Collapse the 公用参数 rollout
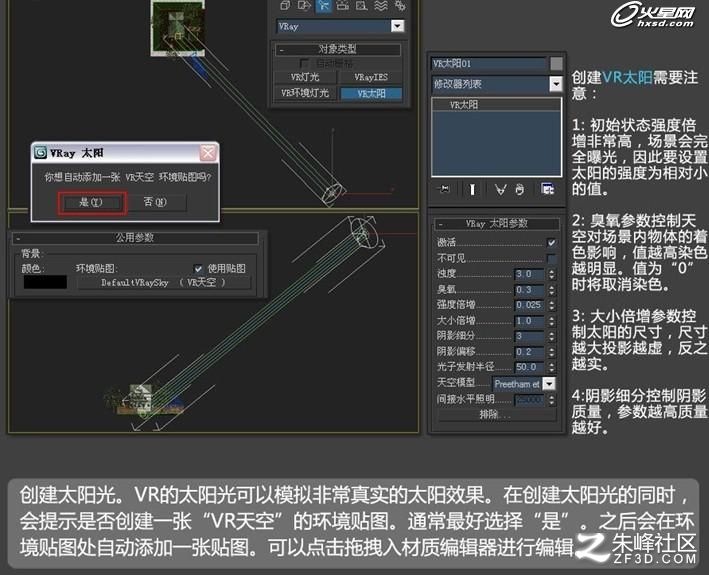 tap(135, 237)
